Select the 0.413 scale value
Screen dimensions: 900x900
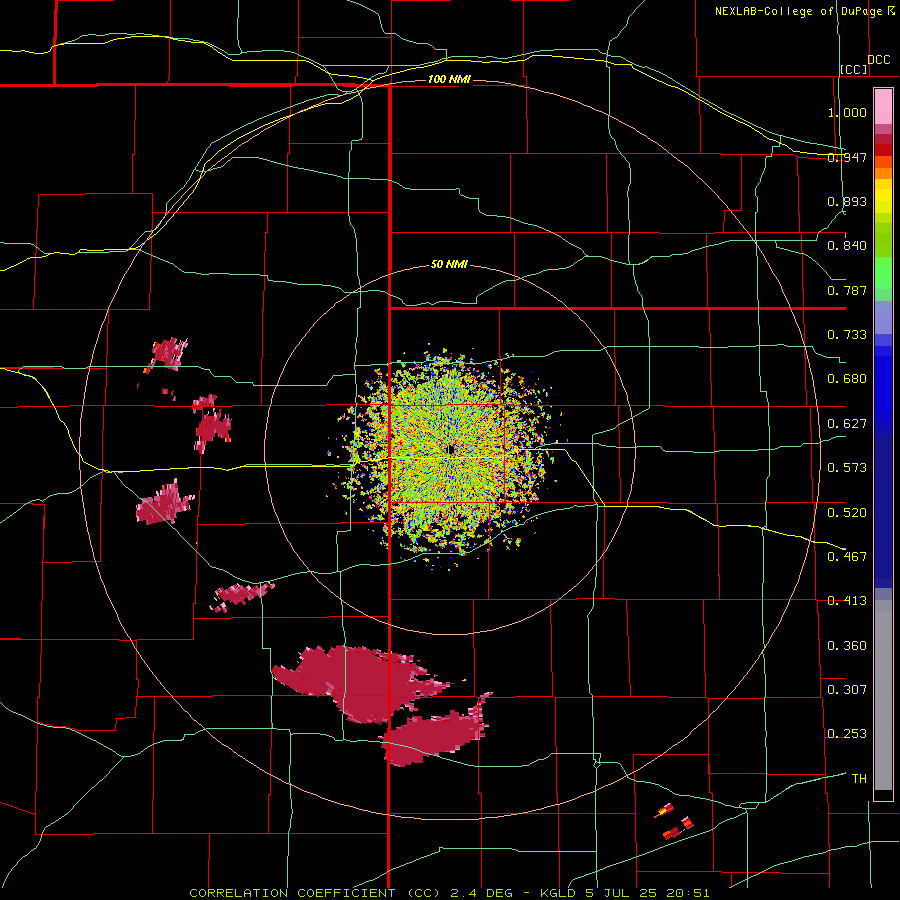pos(847,601)
